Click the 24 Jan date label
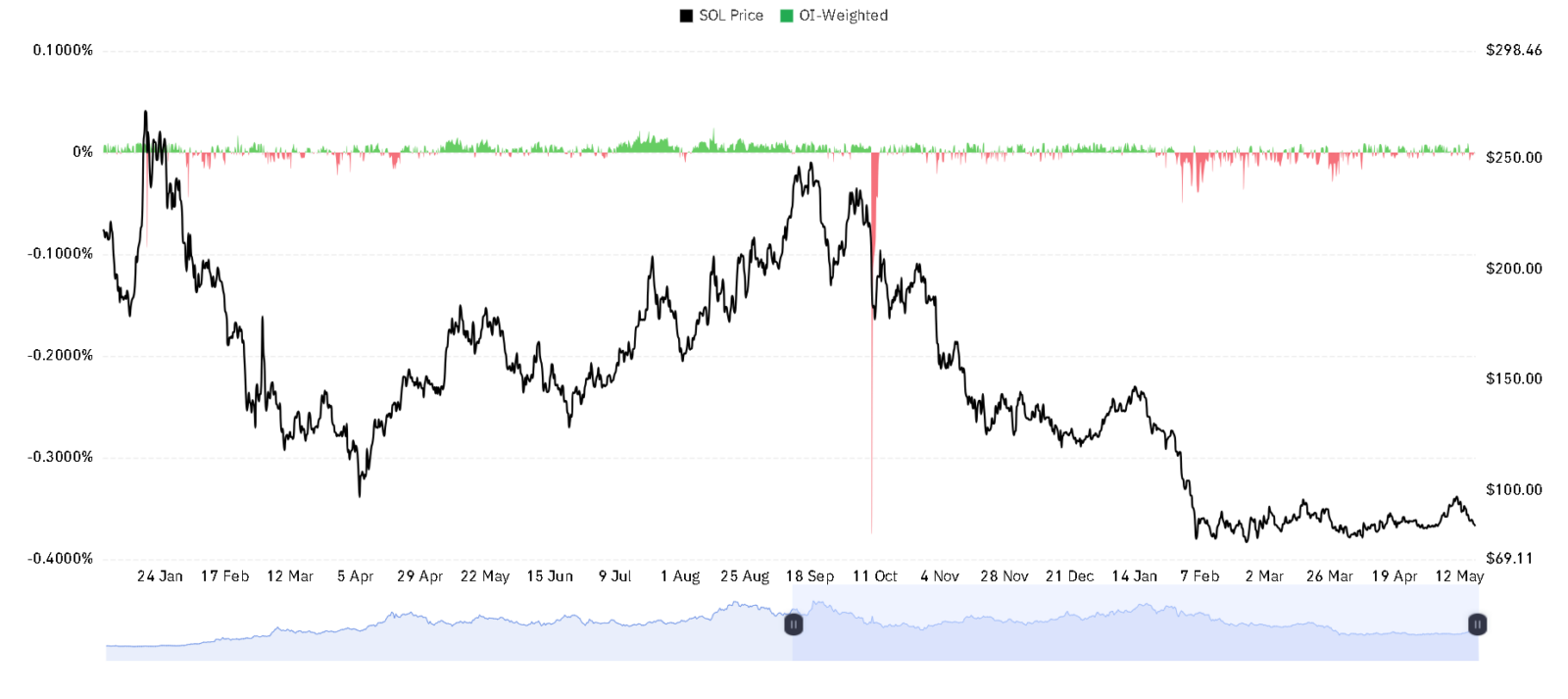 coord(160,576)
